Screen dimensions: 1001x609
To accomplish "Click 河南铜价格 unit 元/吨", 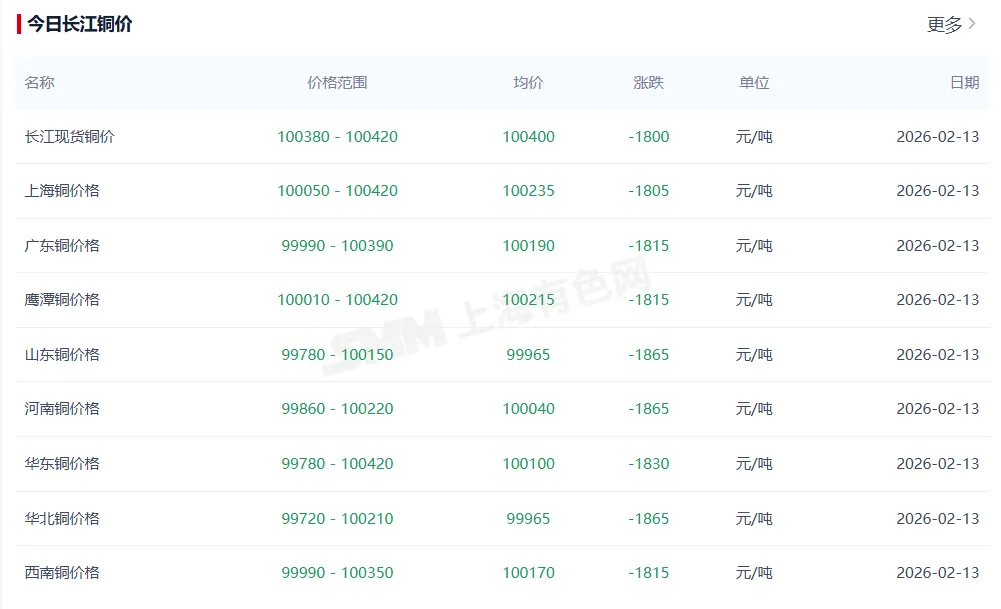I will click(754, 409).
